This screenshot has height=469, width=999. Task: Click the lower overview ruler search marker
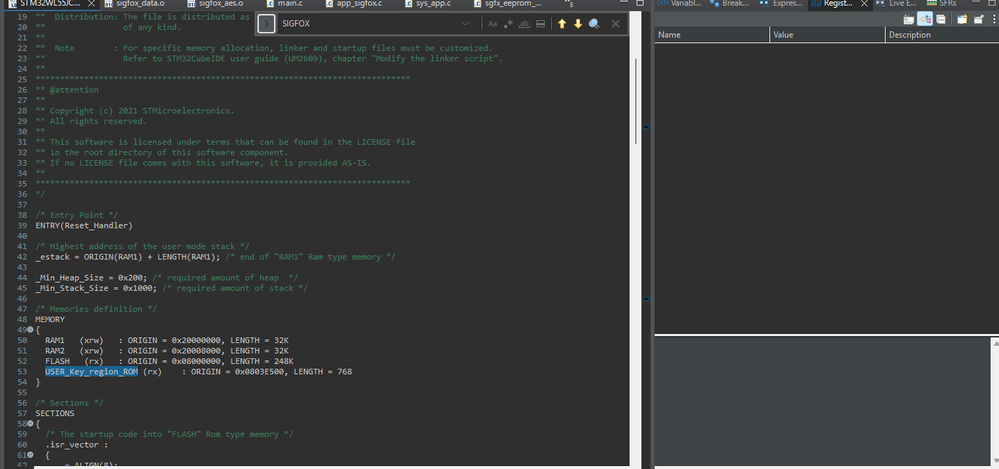646,298
